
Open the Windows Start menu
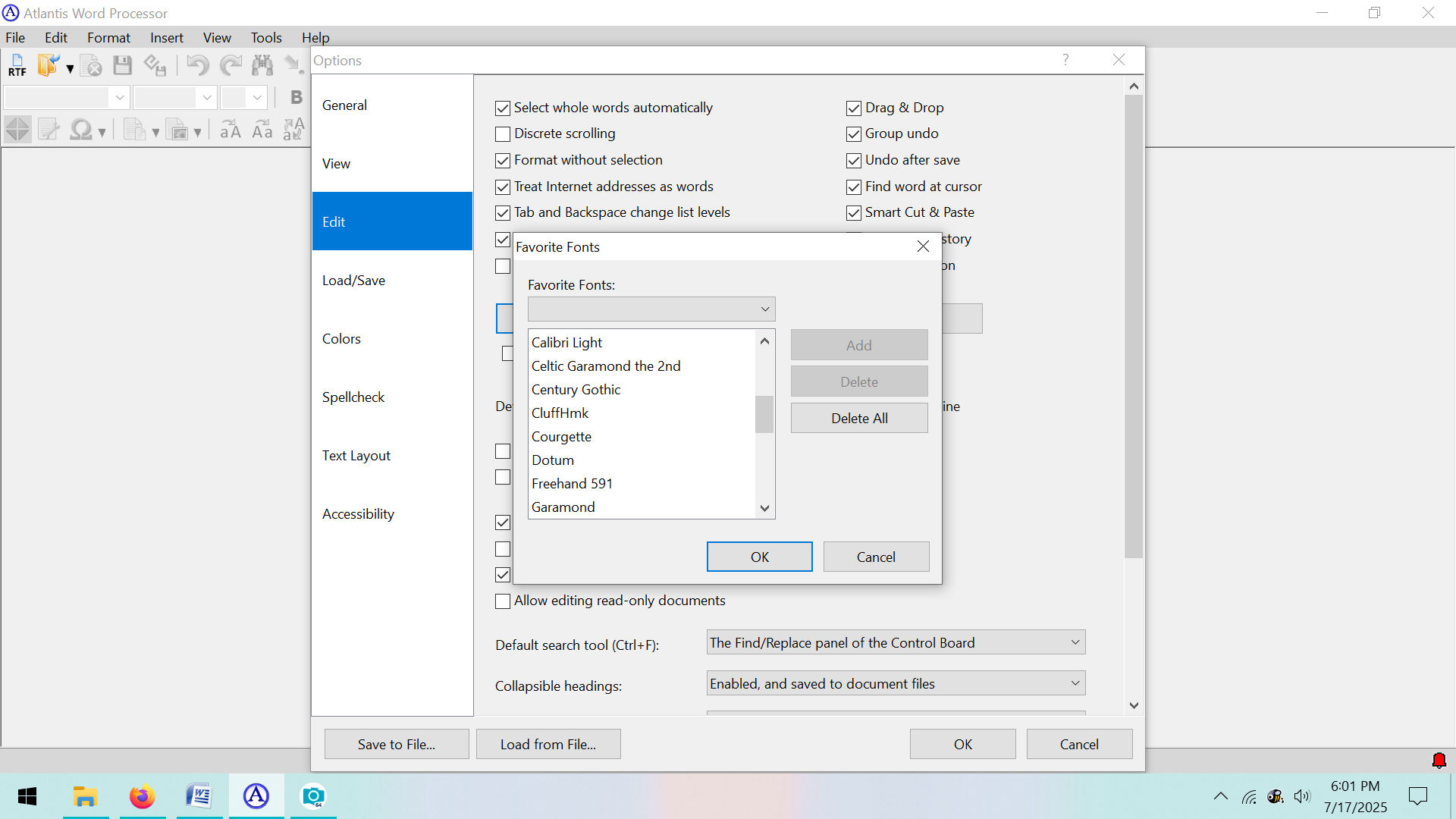coord(27,796)
